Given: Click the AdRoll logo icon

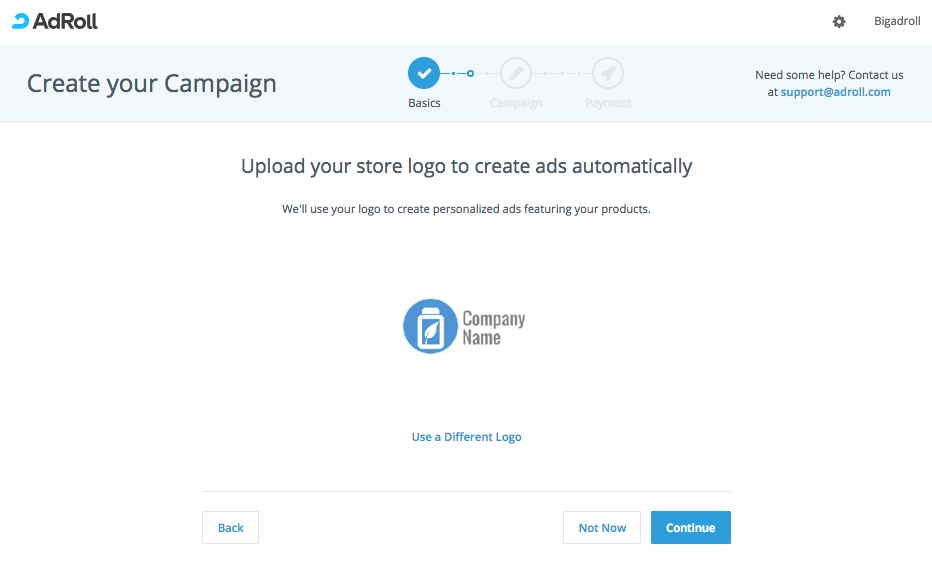Looking at the screenshot, I should coord(20,21).
